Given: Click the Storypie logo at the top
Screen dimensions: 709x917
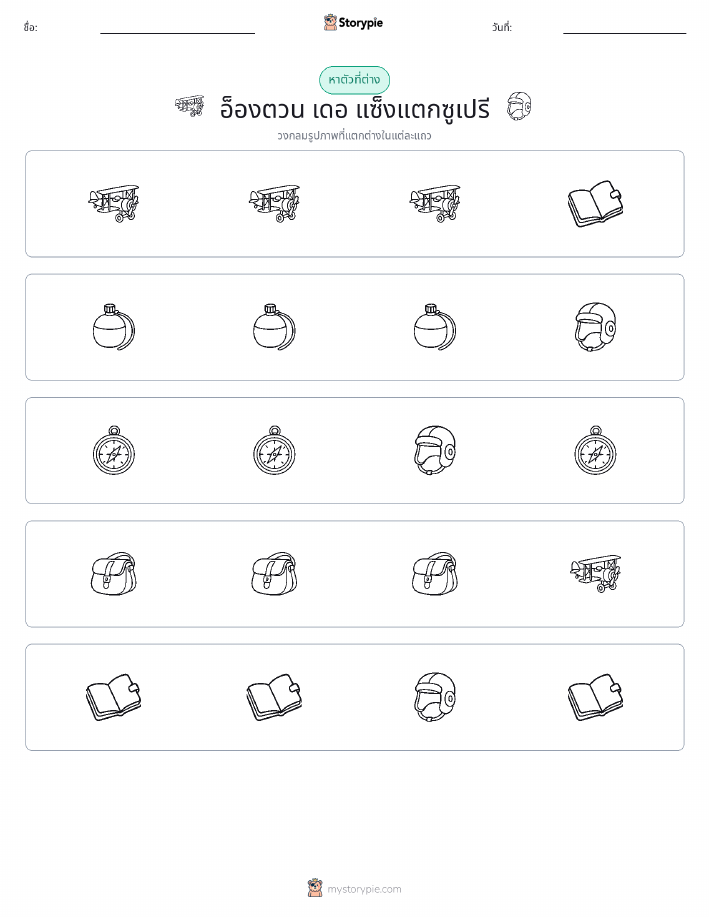Looking at the screenshot, I should (353, 23).
